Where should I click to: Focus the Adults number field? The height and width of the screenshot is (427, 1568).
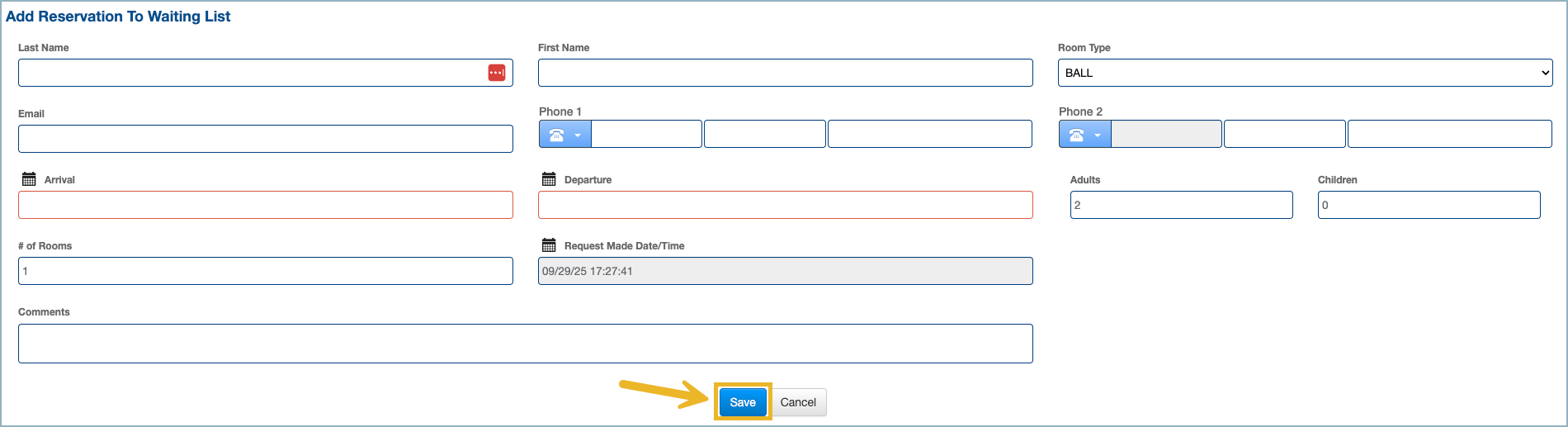[x=1181, y=205]
